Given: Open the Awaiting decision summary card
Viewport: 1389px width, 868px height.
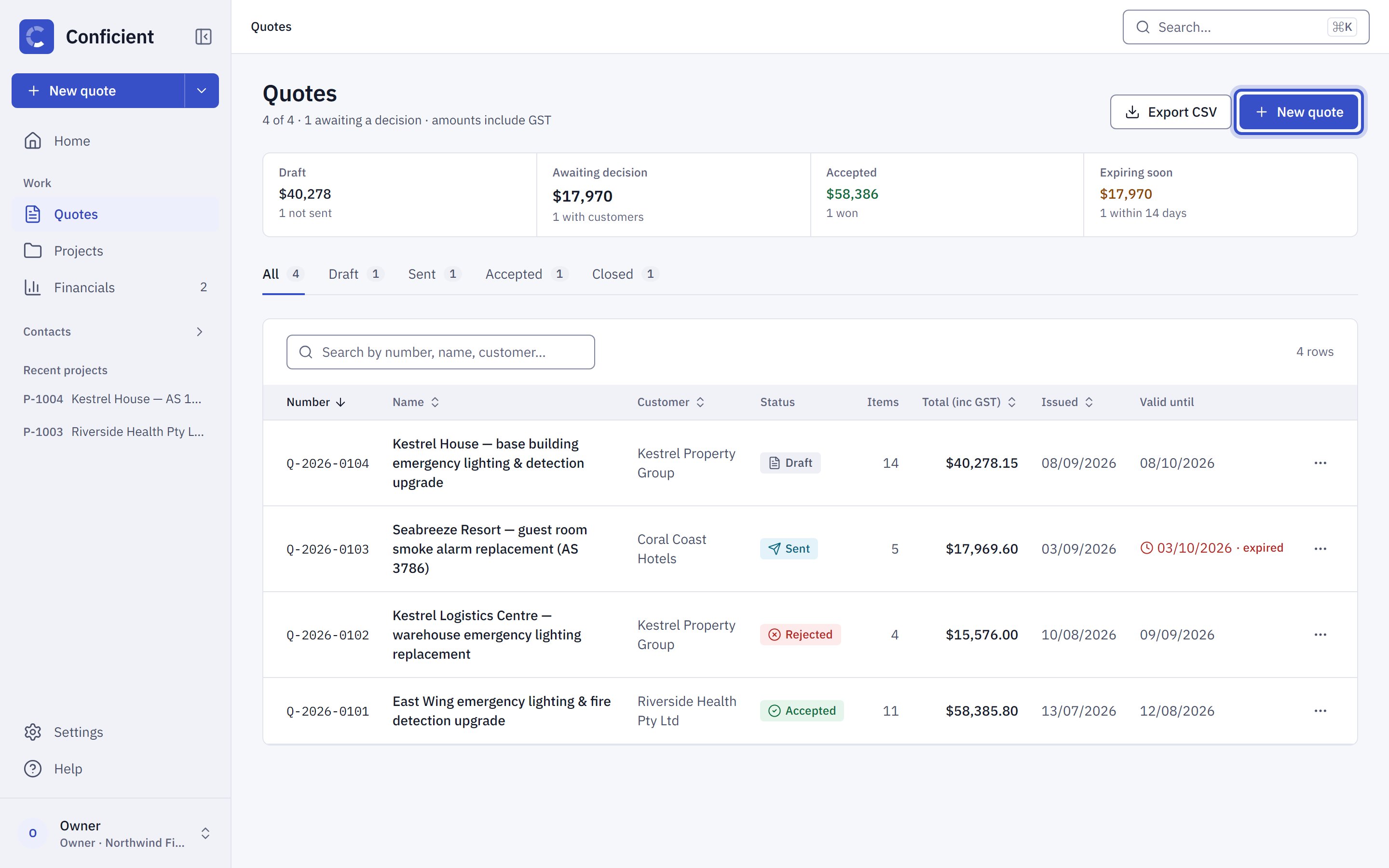Looking at the screenshot, I should (673, 195).
